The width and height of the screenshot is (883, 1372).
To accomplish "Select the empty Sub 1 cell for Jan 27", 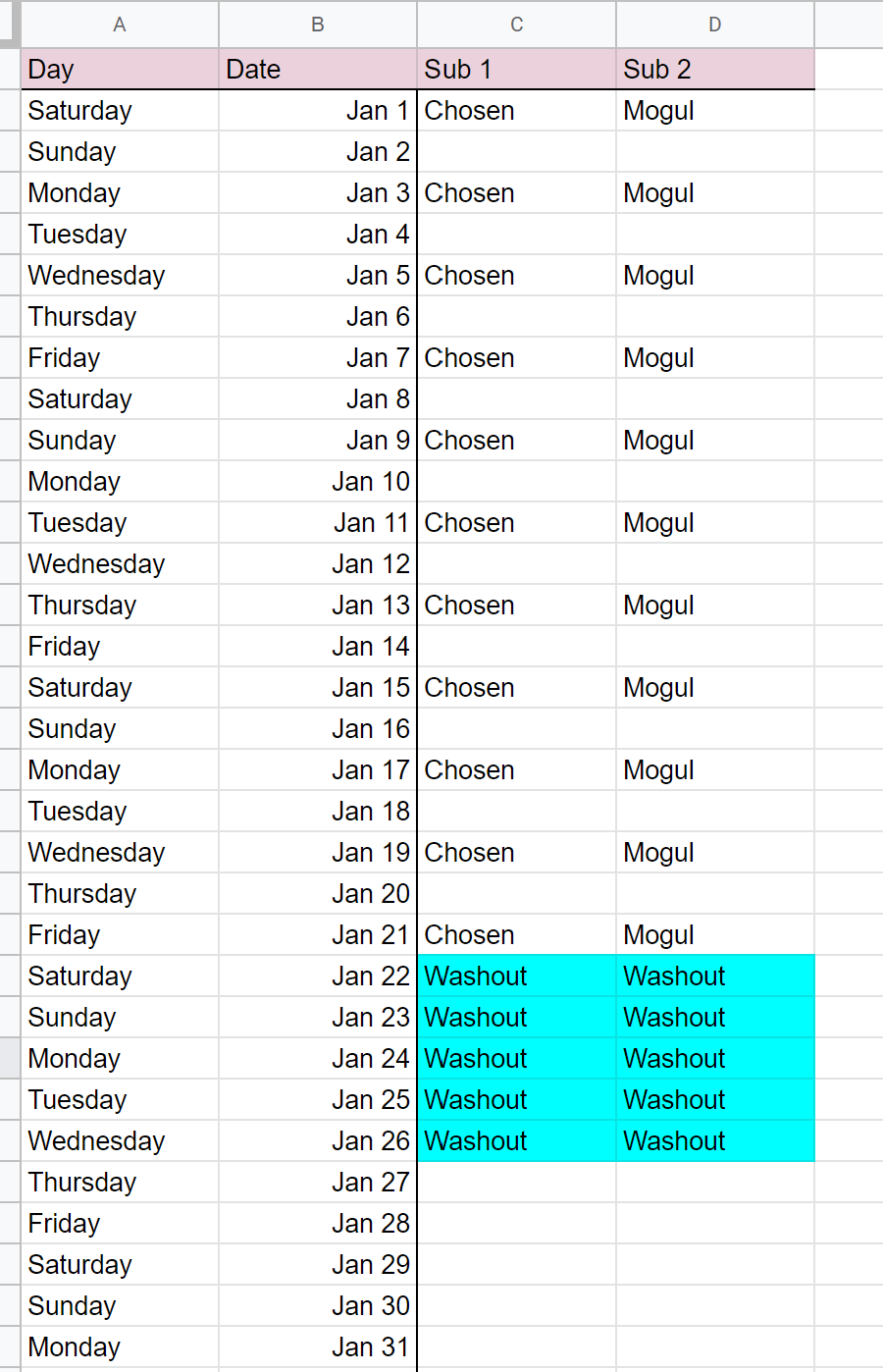I will coord(517,1183).
